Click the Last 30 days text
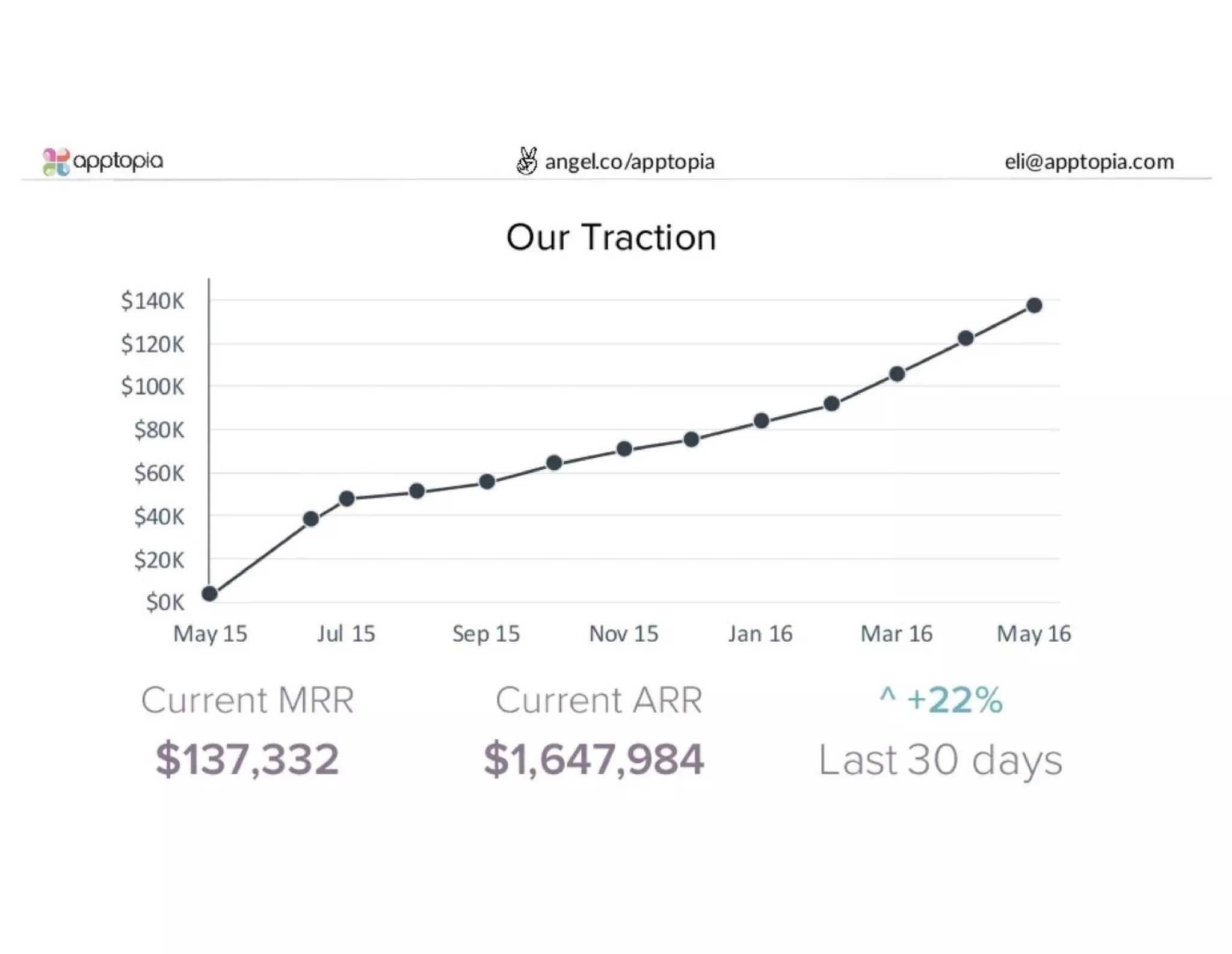This screenshot has height=954, width=1232. 940,760
